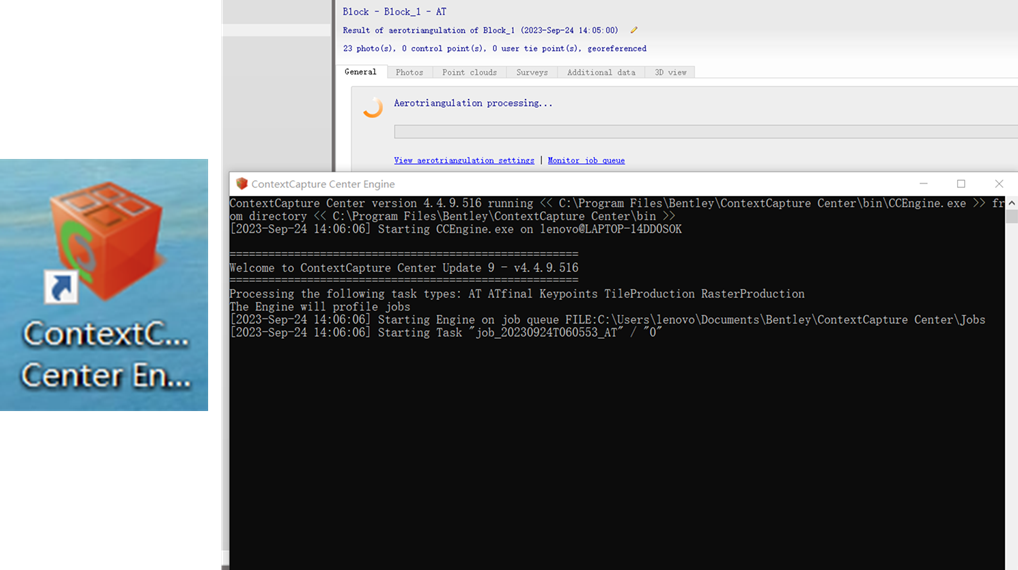Maximize the ContextCapture Center Engine console window
This screenshot has height=570, width=1018.
(961, 184)
